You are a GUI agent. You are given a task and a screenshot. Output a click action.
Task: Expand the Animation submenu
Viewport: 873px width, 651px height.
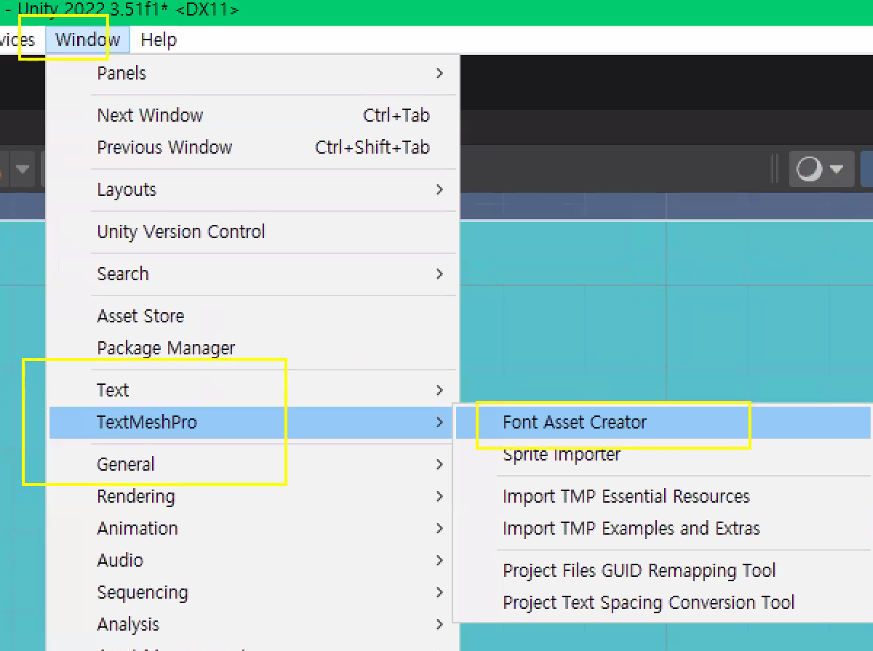click(x=253, y=528)
